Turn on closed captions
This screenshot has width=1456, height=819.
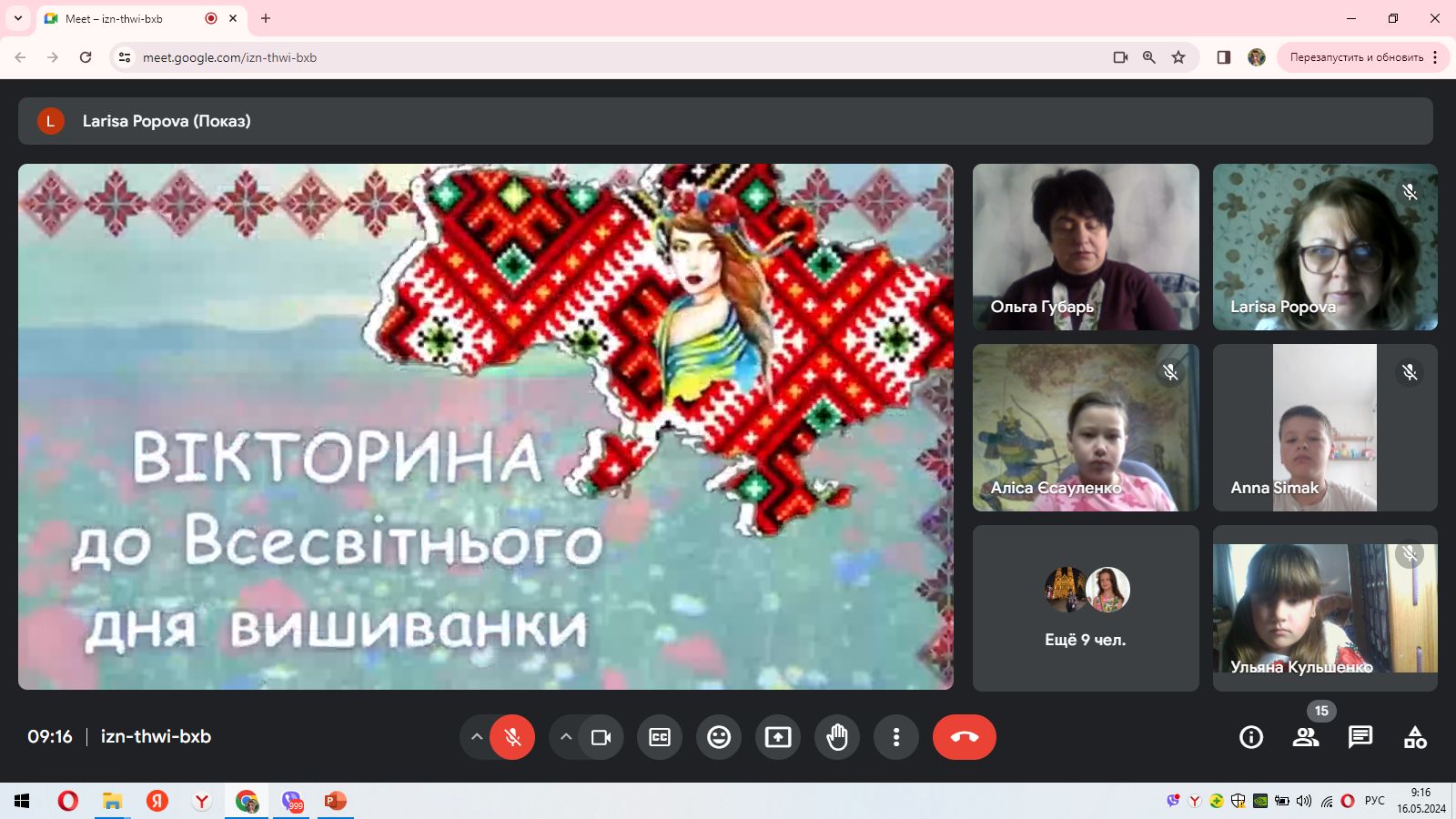point(660,737)
